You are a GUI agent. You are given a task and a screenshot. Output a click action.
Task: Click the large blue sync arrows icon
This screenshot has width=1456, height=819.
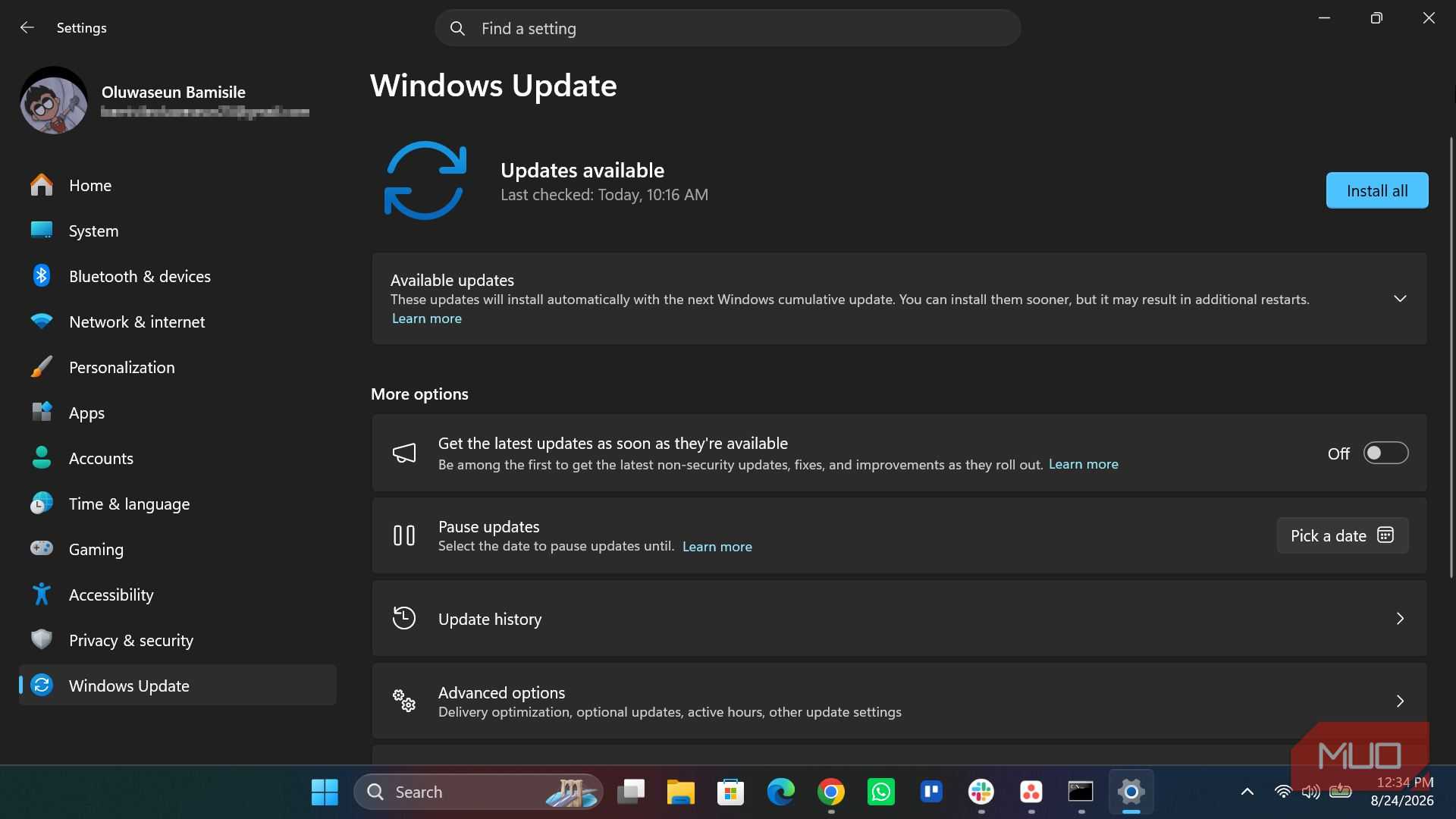click(x=425, y=181)
